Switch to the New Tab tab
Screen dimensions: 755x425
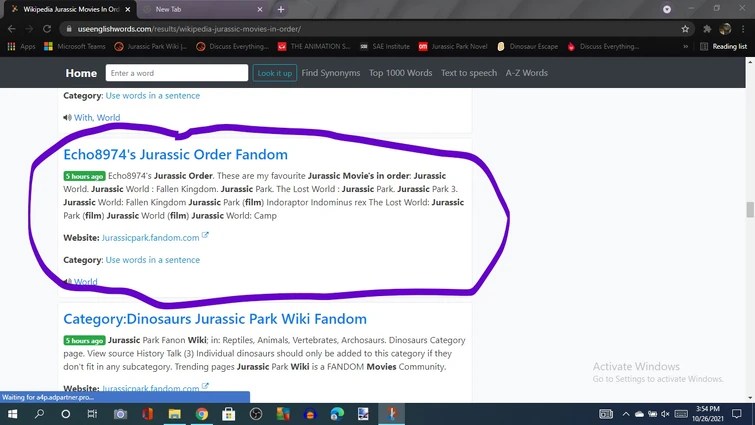(x=202, y=9)
